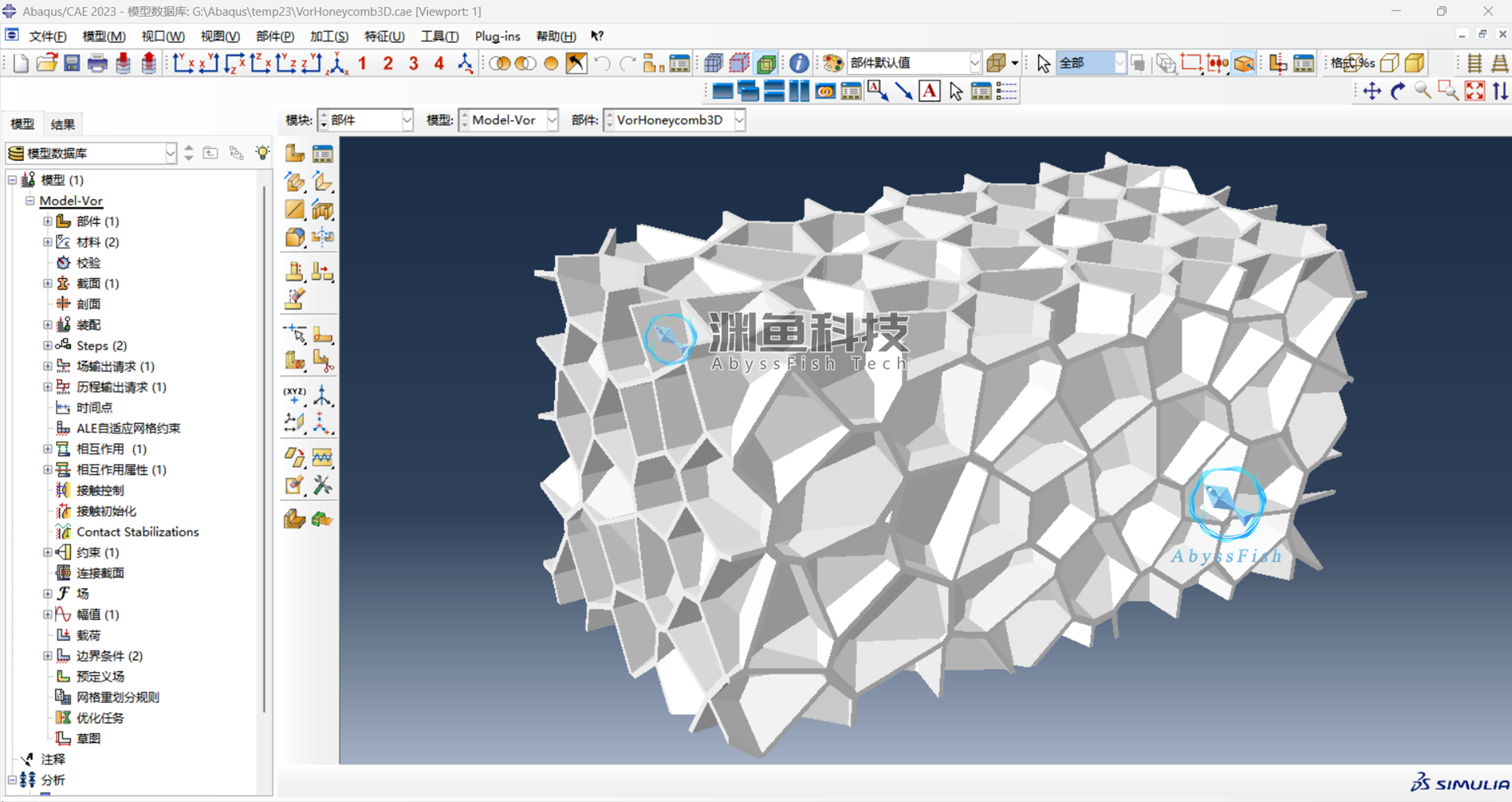
Task: Select the Create Cut Extrude tool
Action: [323, 210]
